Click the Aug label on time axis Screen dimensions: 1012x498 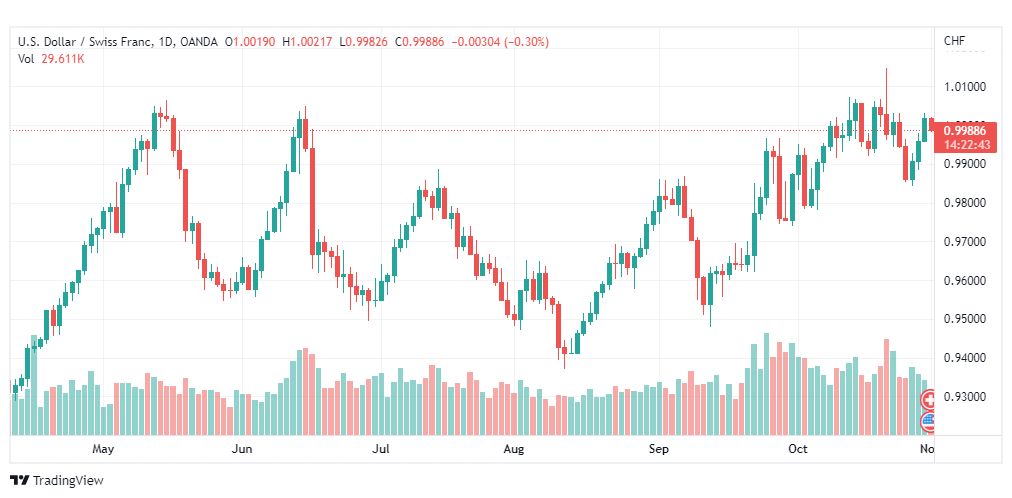(x=514, y=449)
